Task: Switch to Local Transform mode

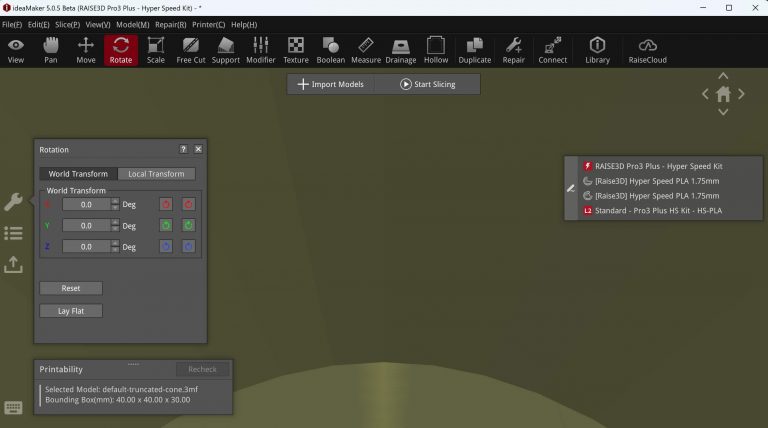Action: [x=156, y=174]
